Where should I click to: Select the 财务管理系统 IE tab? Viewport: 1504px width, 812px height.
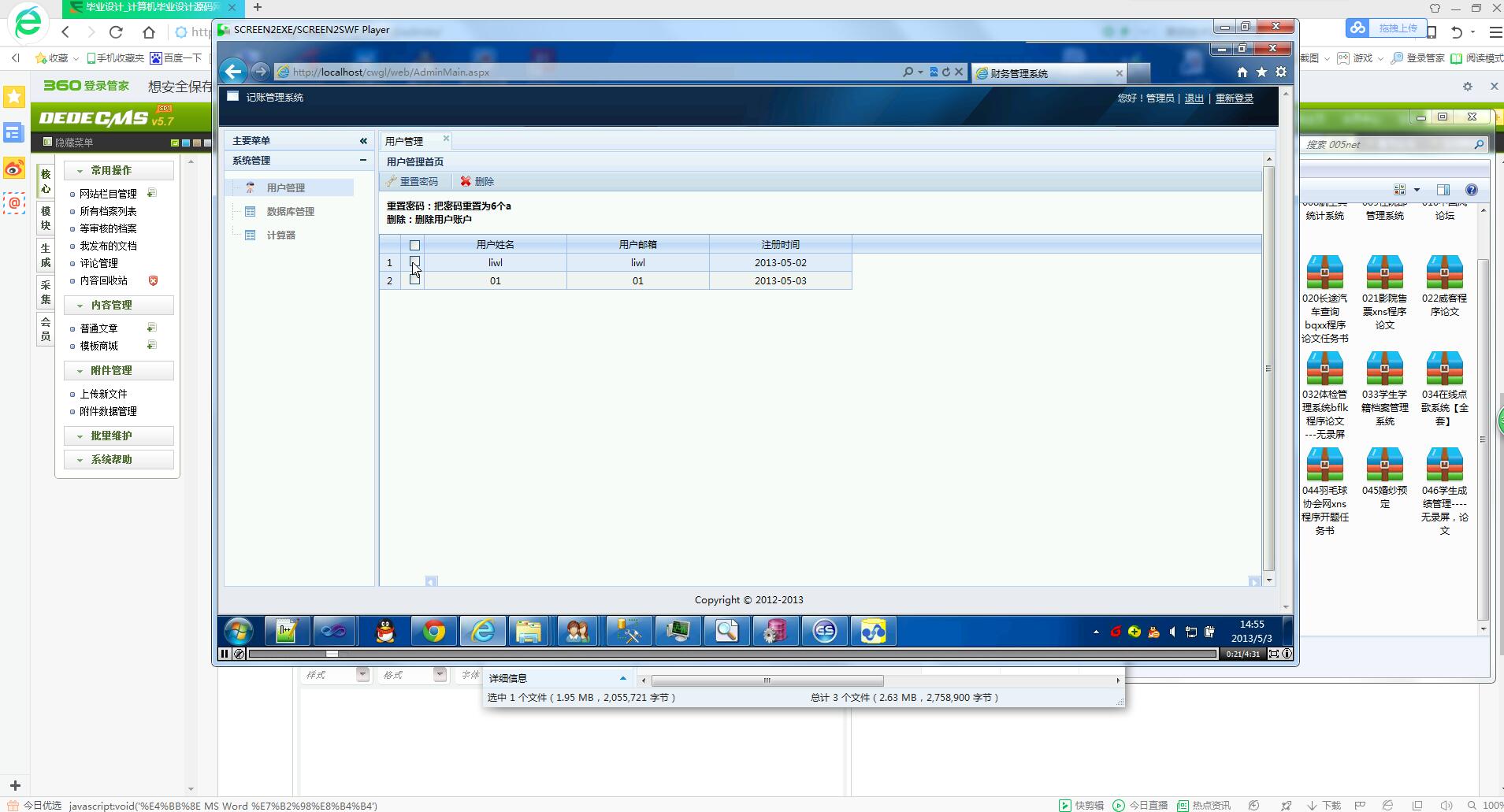tap(1049, 73)
